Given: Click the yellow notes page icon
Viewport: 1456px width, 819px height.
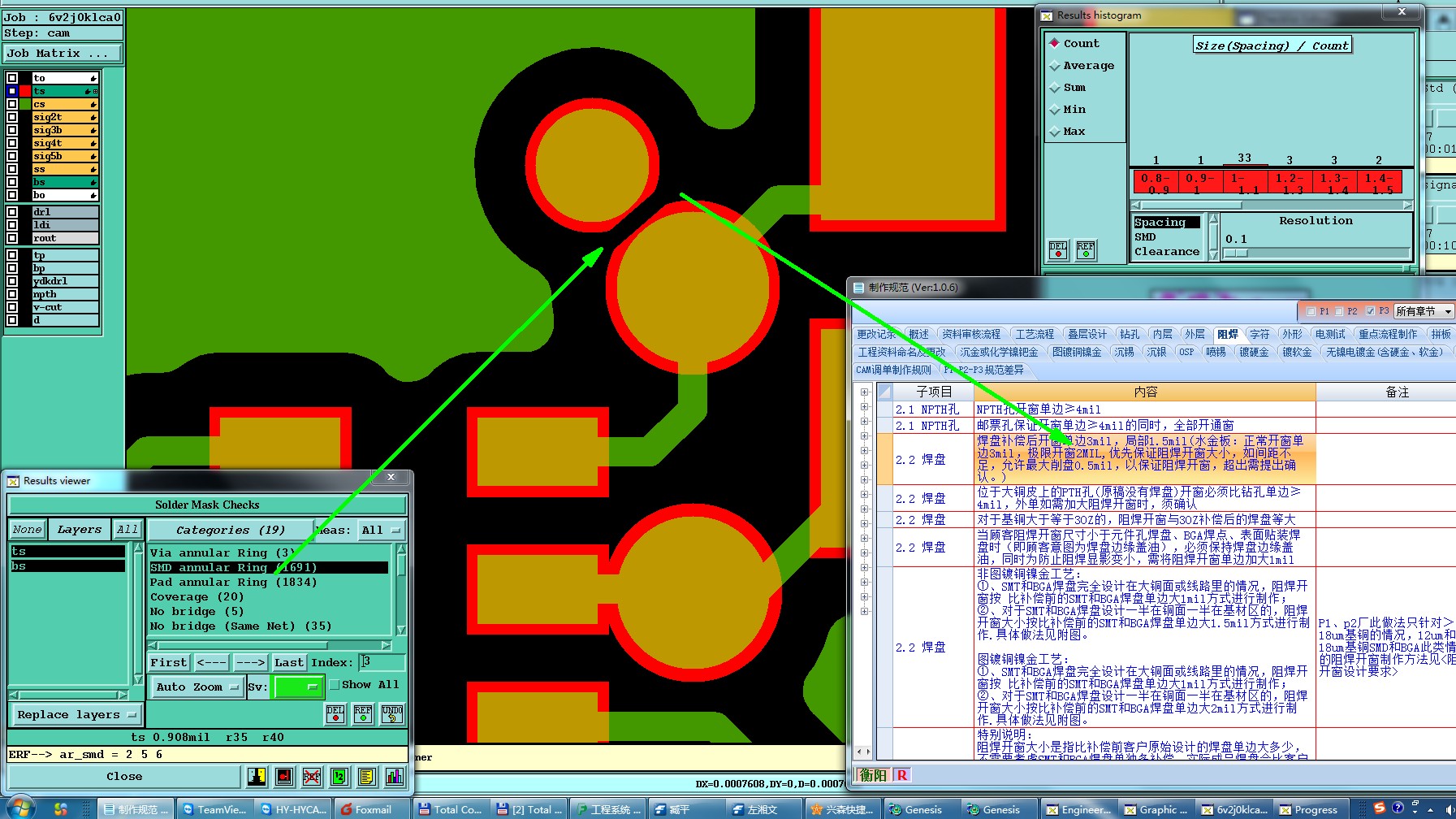Looking at the screenshot, I should click(x=366, y=777).
